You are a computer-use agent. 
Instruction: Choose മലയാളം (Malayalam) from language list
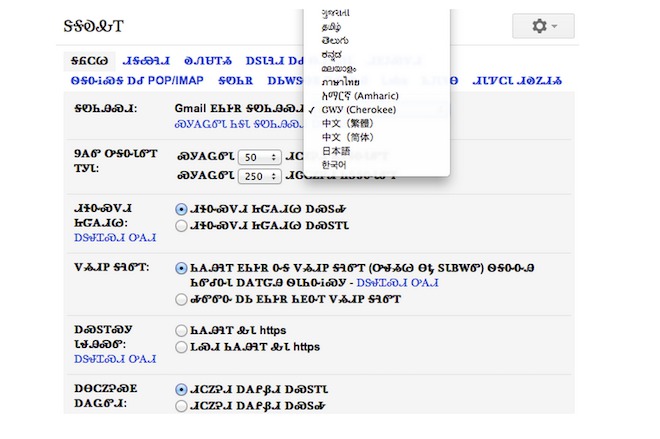[x=338, y=68]
